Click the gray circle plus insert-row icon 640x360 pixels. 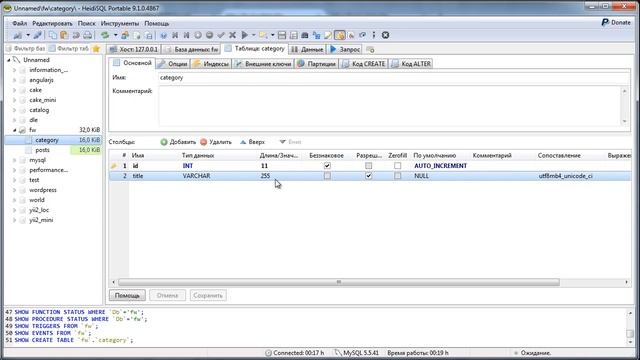[x=198, y=36]
